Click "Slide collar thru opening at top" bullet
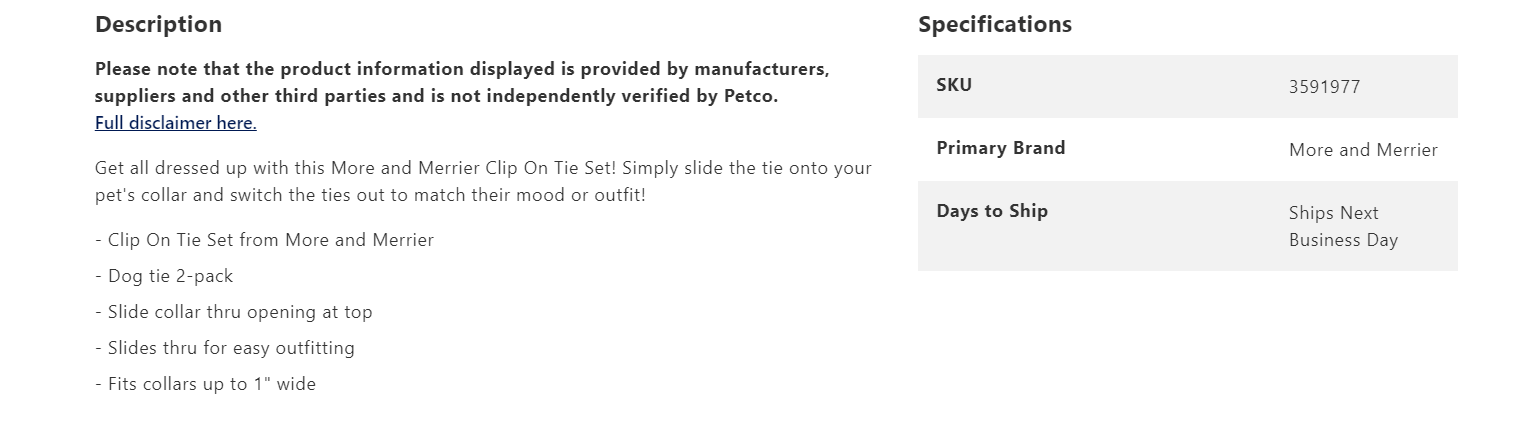 click(240, 312)
